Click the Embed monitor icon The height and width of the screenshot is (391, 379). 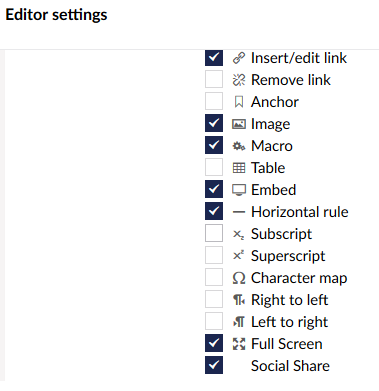(239, 190)
